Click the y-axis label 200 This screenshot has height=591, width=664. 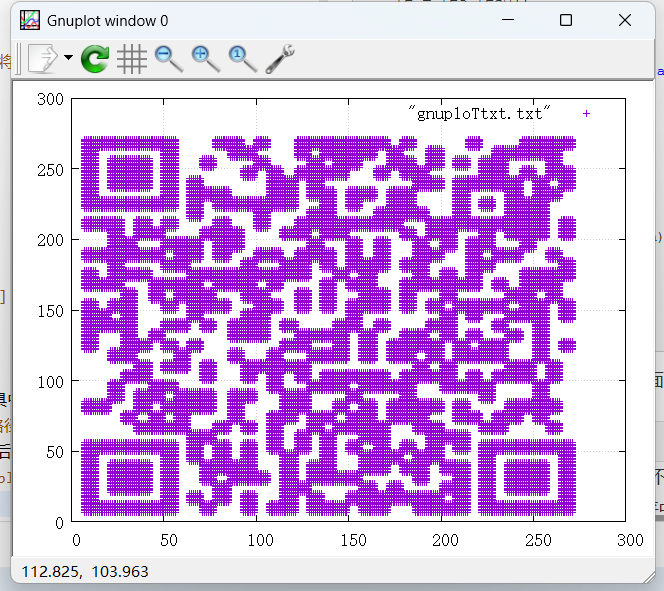click(x=50, y=240)
